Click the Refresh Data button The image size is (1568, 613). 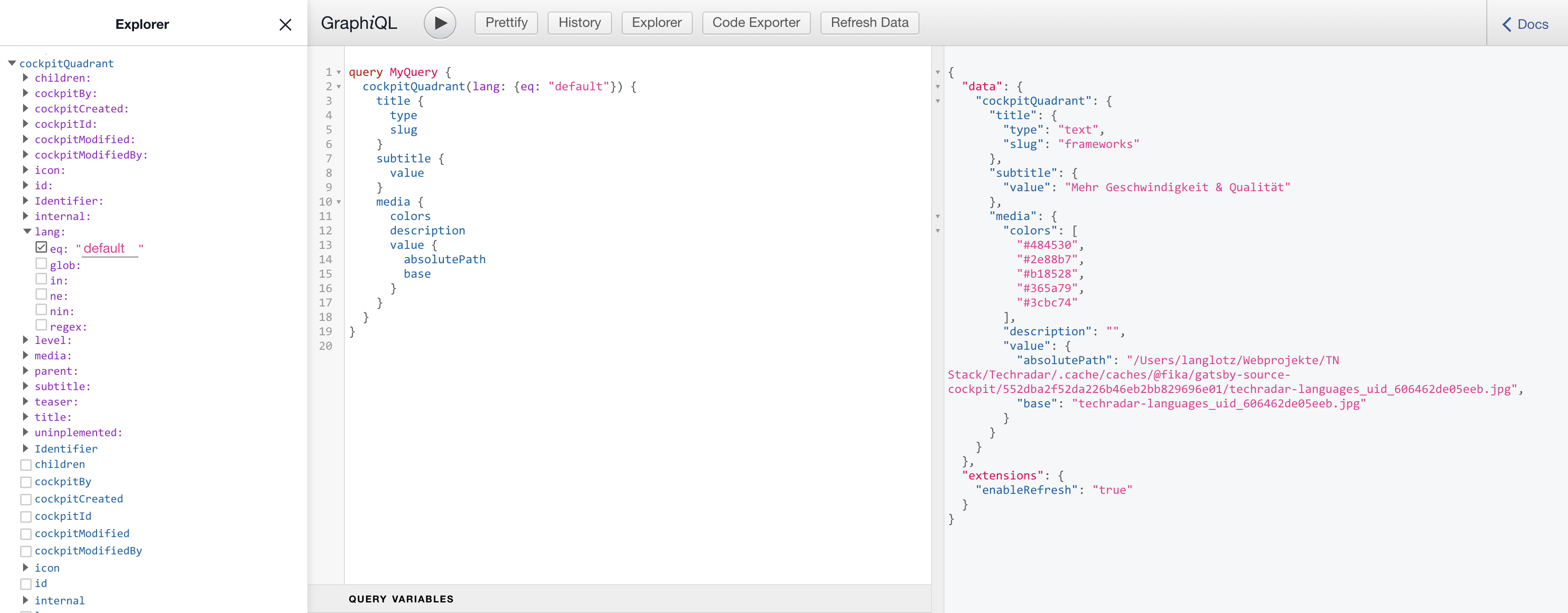pos(869,23)
